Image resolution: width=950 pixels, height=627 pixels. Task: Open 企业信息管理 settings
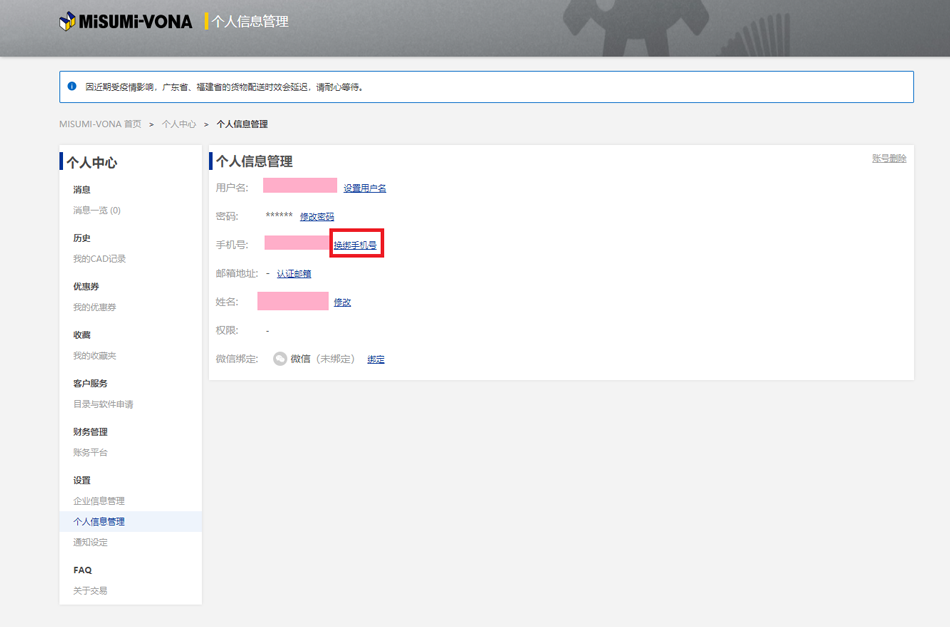[x=99, y=501]
